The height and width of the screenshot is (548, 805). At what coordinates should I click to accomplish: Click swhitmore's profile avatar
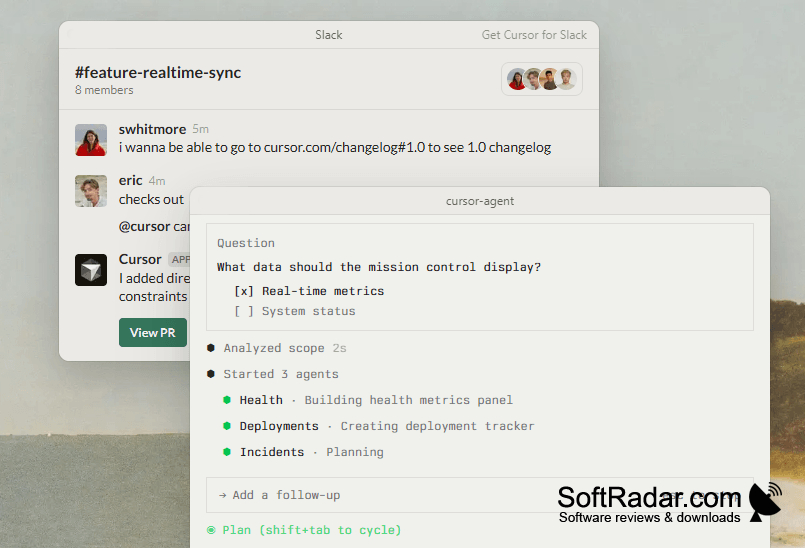[91, 140]
